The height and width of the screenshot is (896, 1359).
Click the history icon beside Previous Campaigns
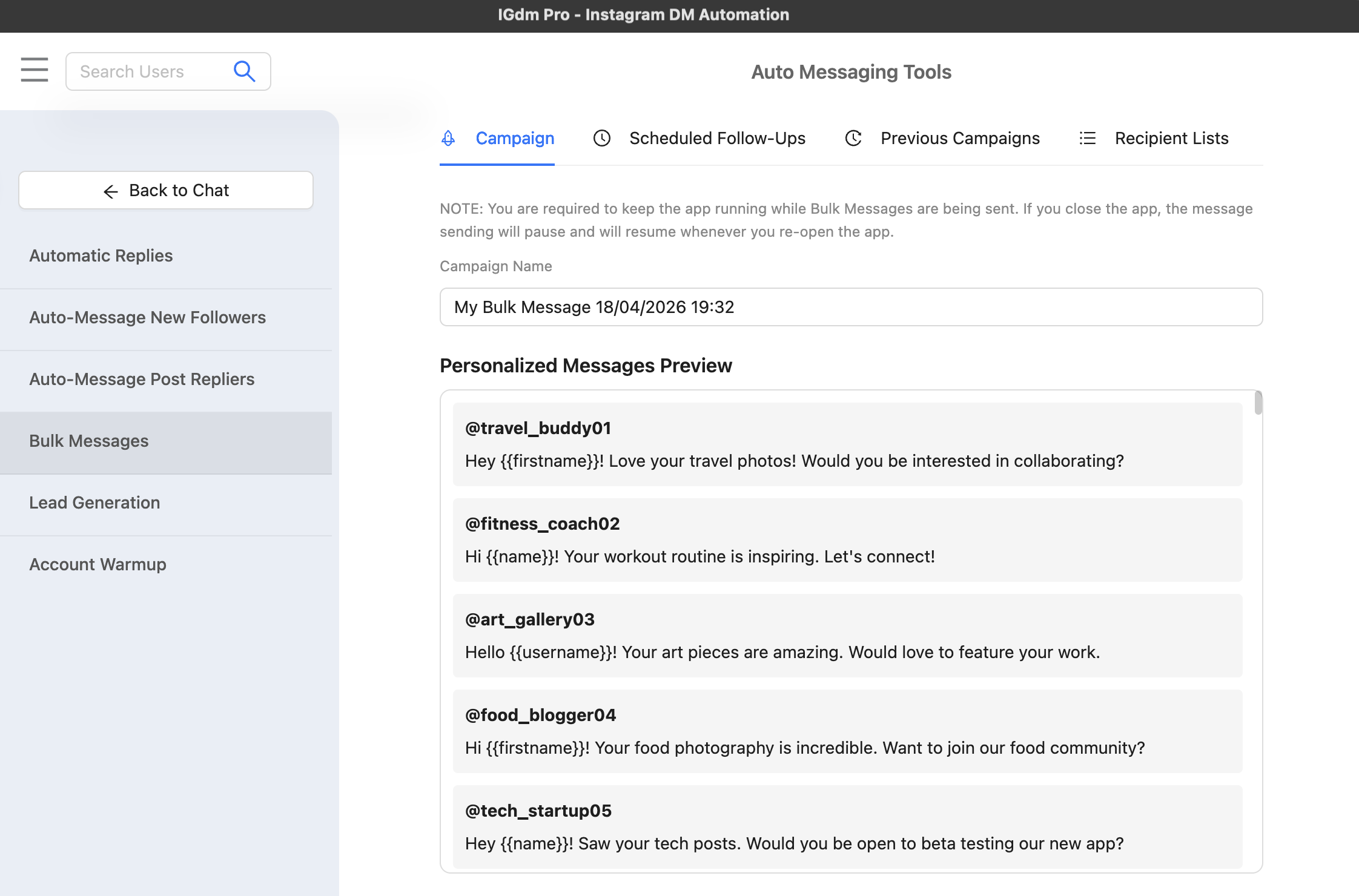pyautogui.click(x=853, y=138)
